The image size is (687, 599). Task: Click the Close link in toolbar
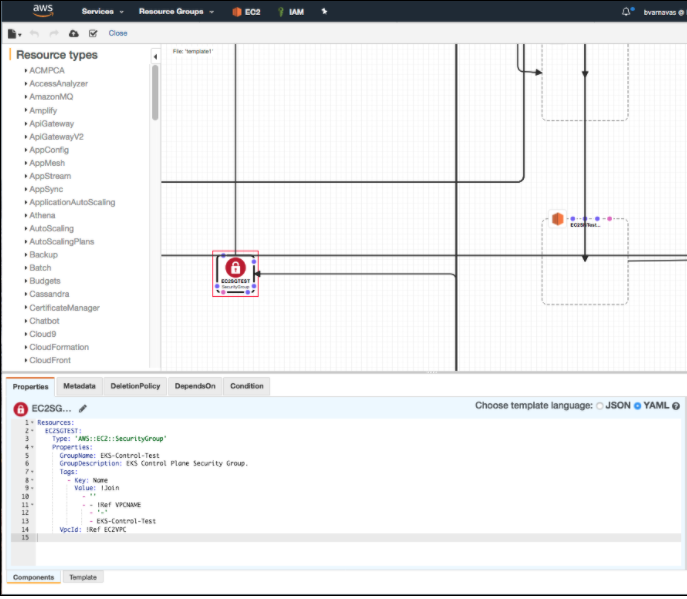click(118, 33)
